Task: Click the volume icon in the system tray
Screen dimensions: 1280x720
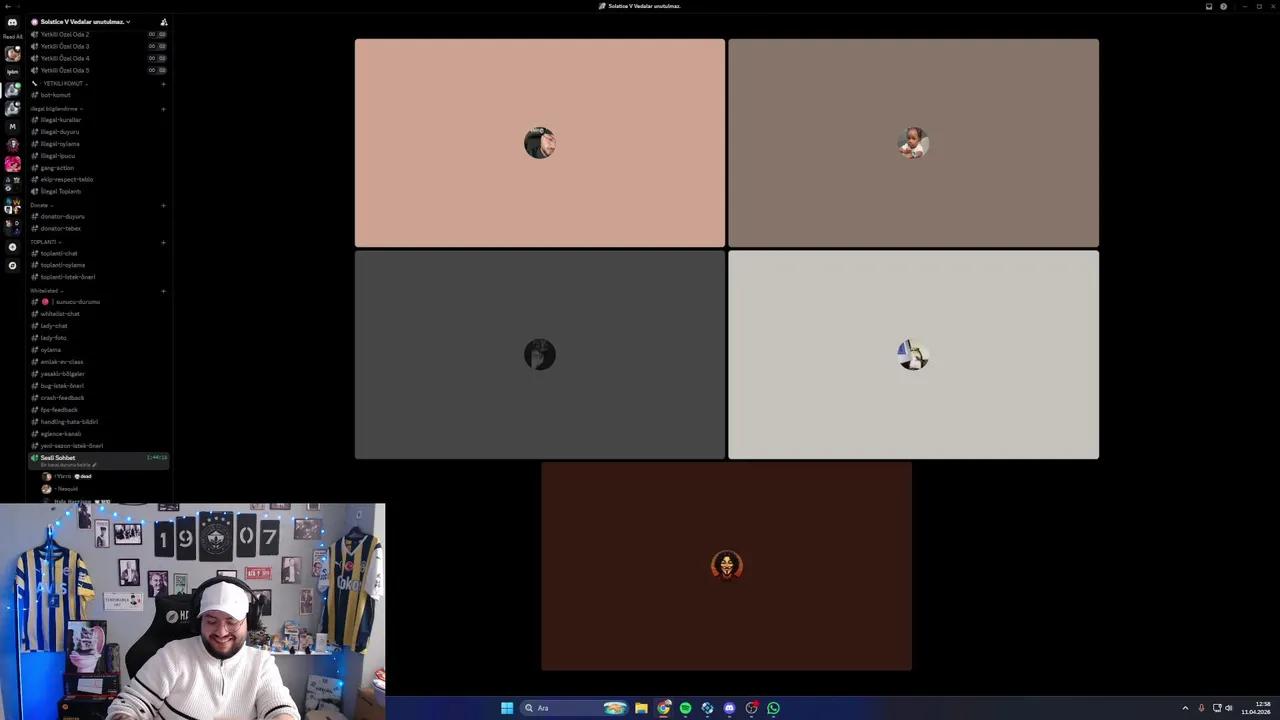Action: [1228, 708]
